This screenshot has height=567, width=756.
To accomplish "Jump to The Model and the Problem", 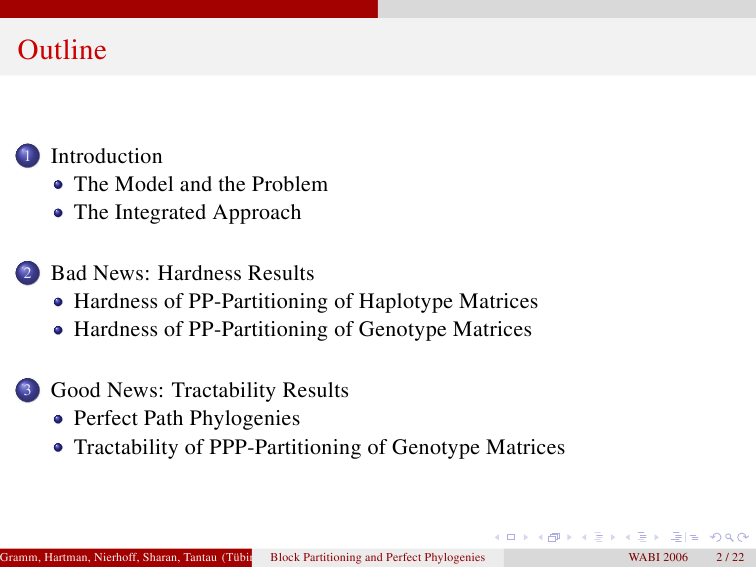I will [x=201, y=184].
